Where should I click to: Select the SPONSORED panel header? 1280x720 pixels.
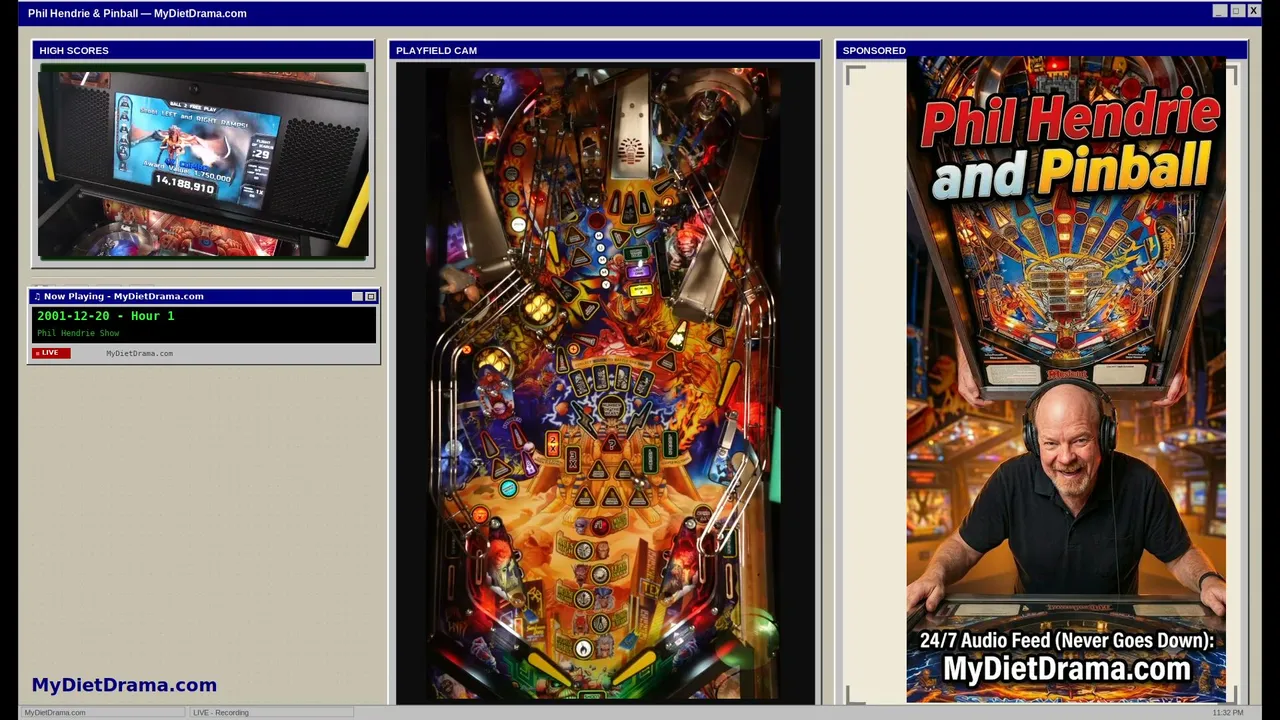(1041, 50)
